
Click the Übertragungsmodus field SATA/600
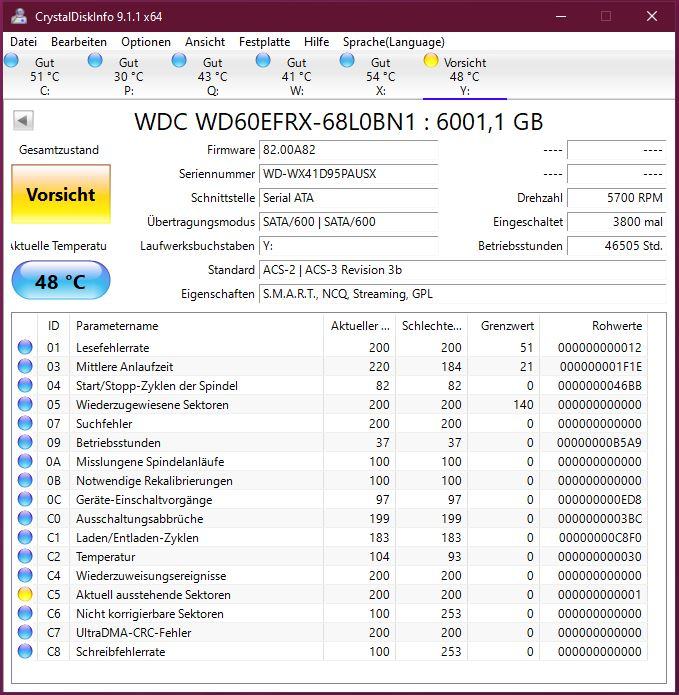click(x=348, y=222)
